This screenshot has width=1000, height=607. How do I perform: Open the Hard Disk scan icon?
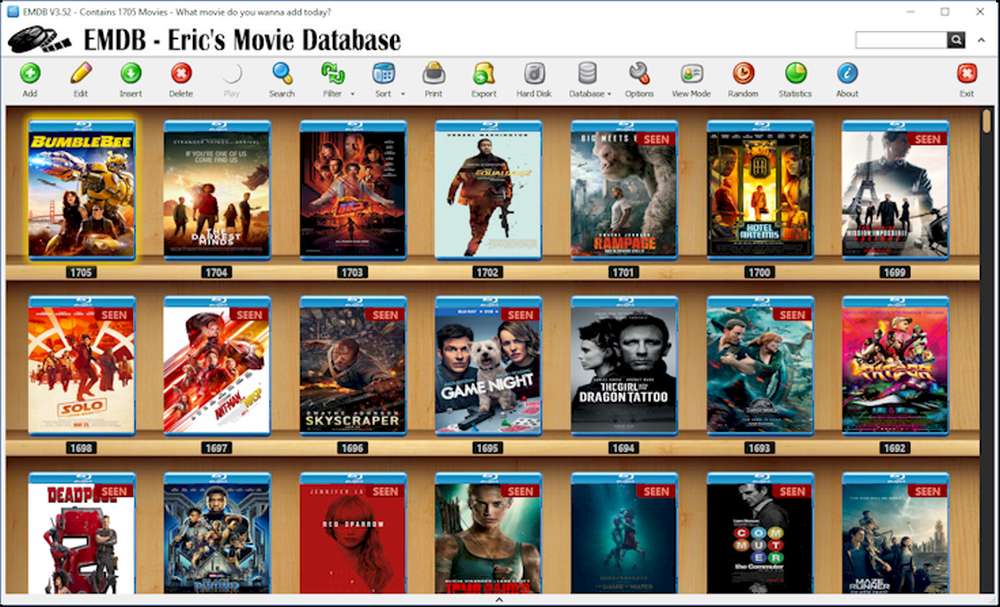click(x=534, y=73)
